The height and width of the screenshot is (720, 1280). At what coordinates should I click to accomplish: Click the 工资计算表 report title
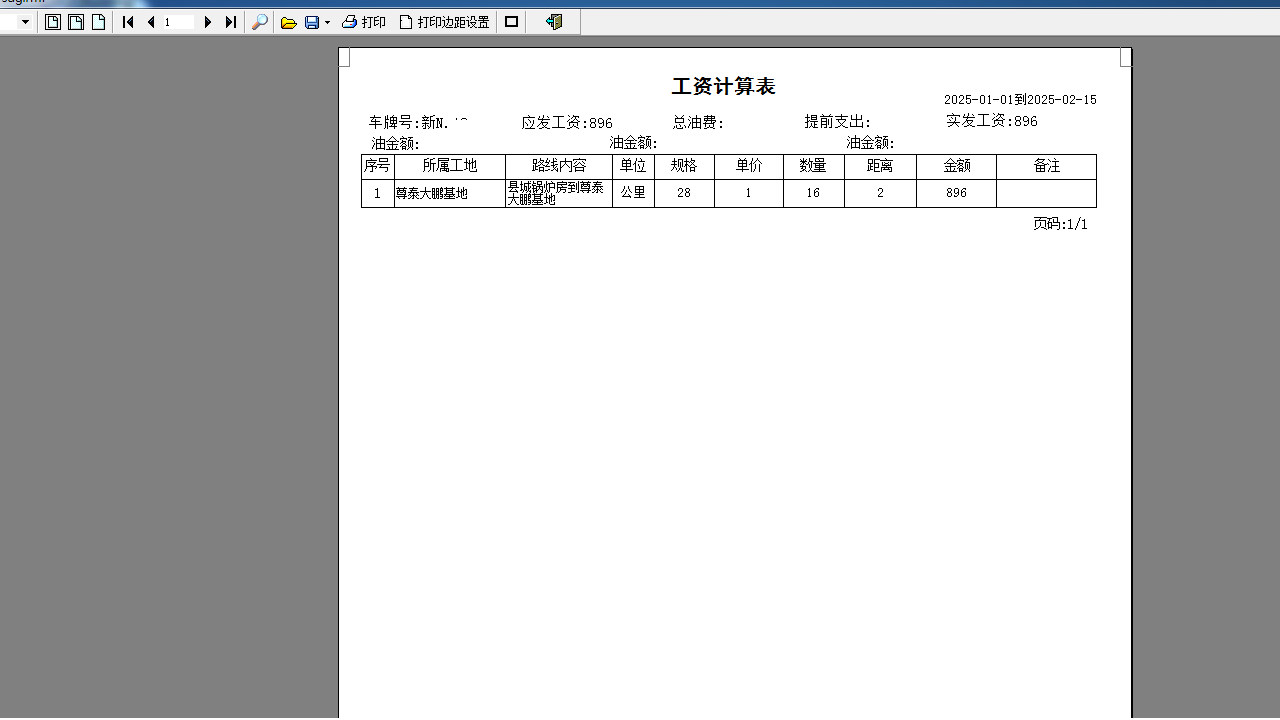click(x=723, y=87)
